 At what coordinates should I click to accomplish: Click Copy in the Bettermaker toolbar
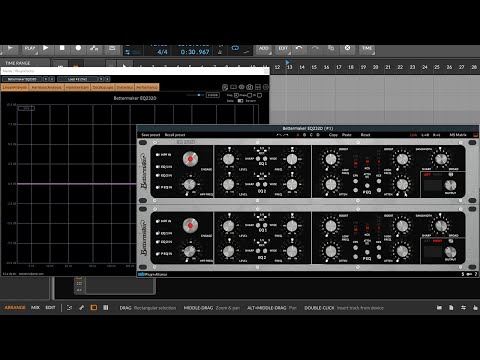(333, 135)
